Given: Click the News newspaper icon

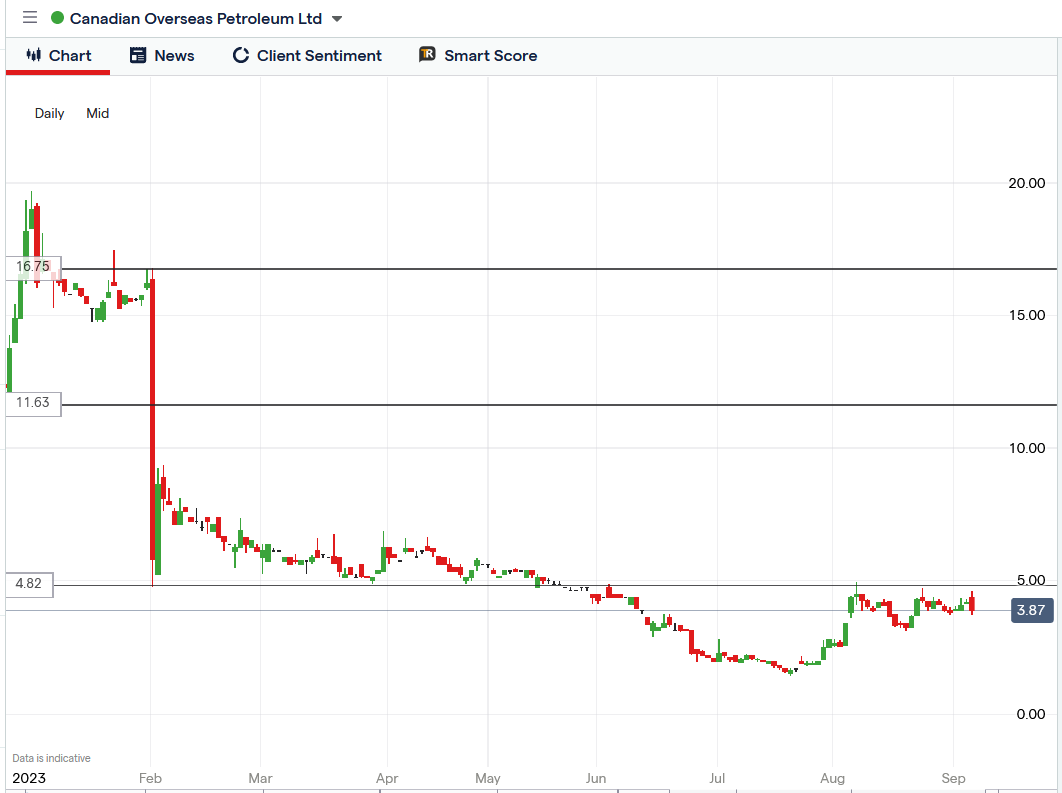Looking at the screenshot, I should [138, 56].
